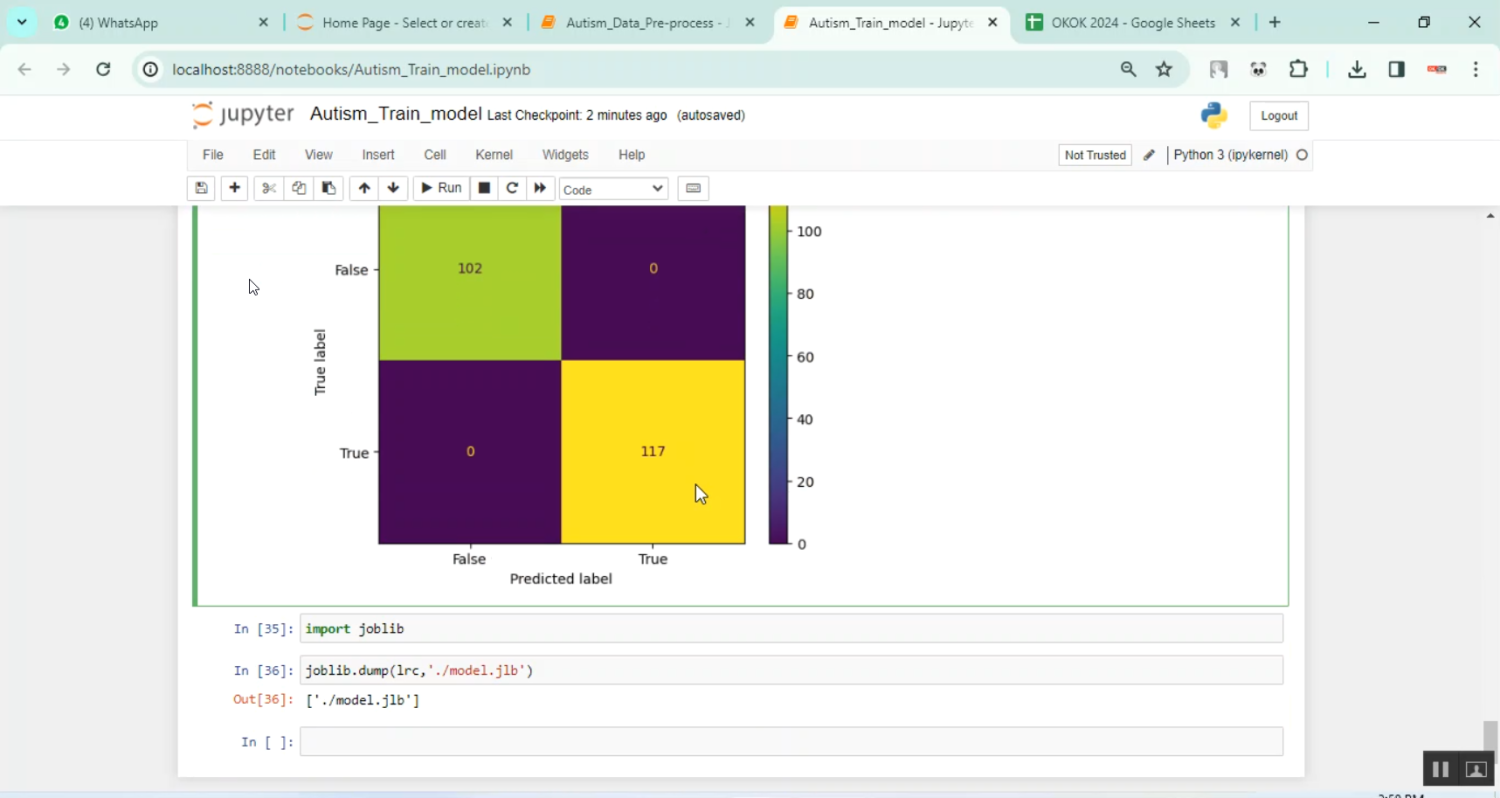Click the empty code cell input
The height and width of the screenshot is (798, 1500).
point(790,742)
